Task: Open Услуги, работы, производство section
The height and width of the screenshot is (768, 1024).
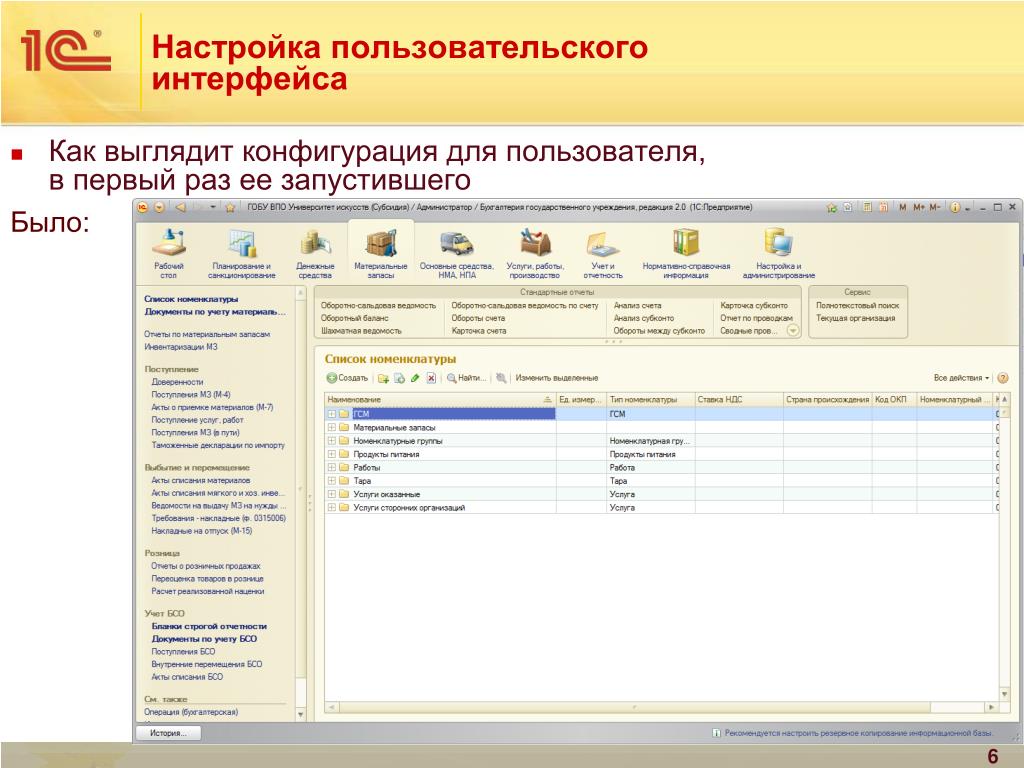Action: coord(535,254)
